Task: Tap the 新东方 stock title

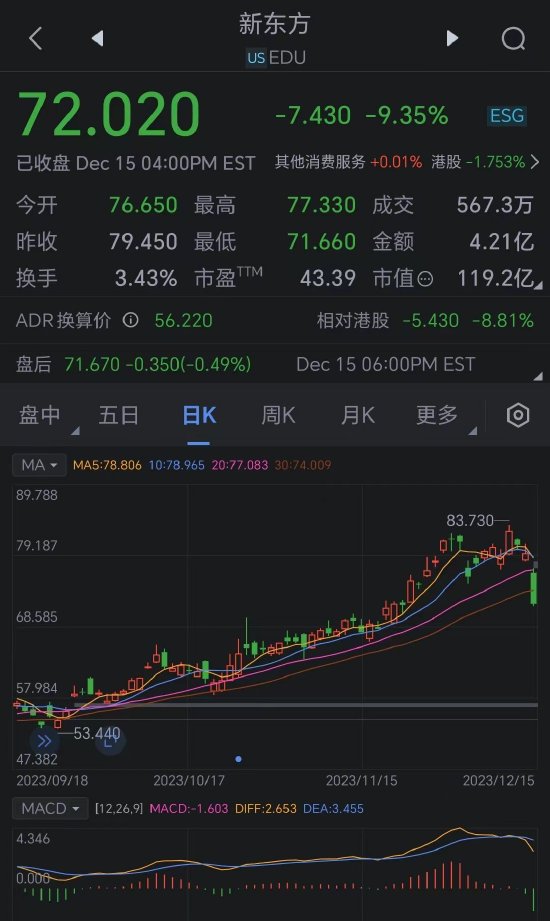Action: pos(274,24)
